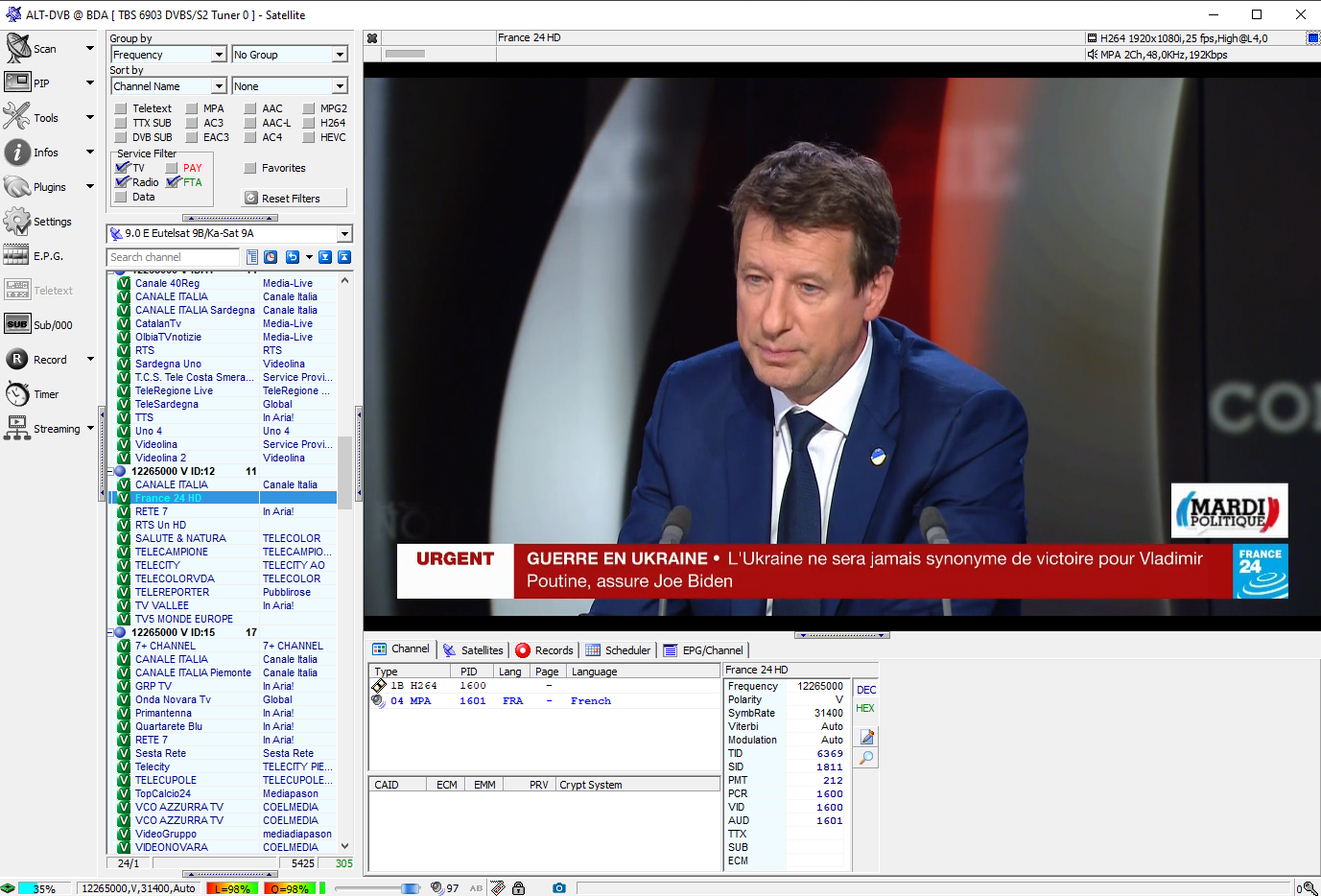Open the Streaming icon
The width and height of the screenshot is (1321, 896).
coord(17,428)
